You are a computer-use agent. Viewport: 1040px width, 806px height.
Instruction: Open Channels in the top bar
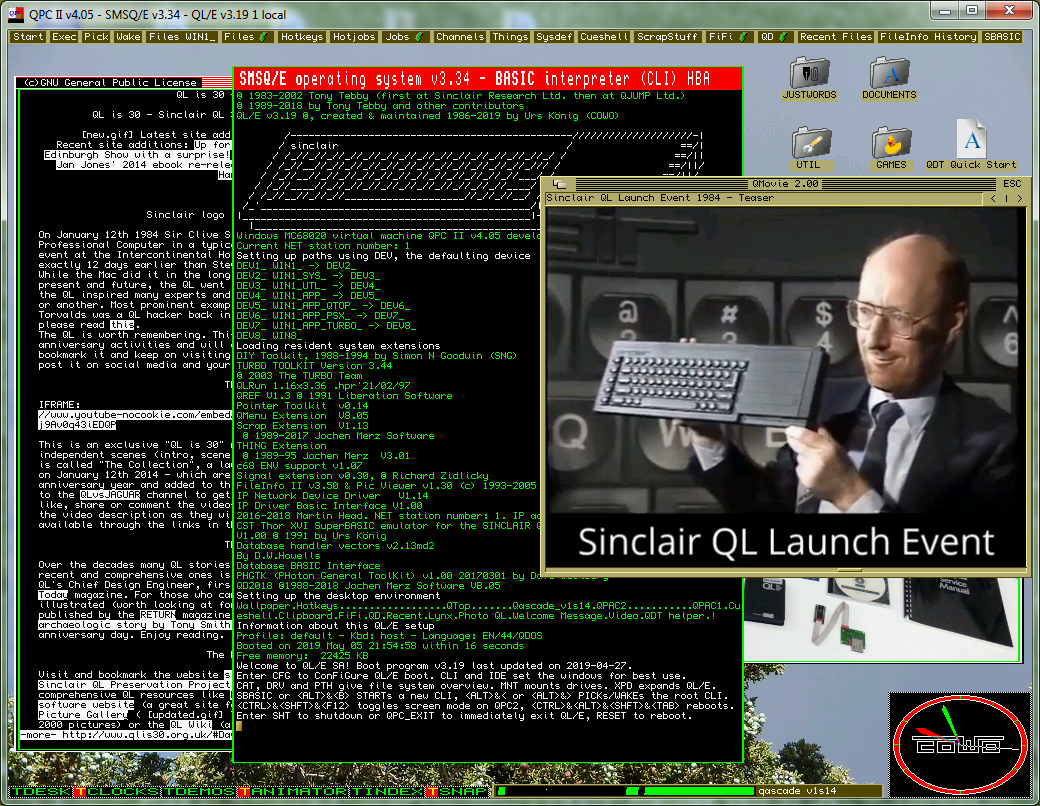460,37
